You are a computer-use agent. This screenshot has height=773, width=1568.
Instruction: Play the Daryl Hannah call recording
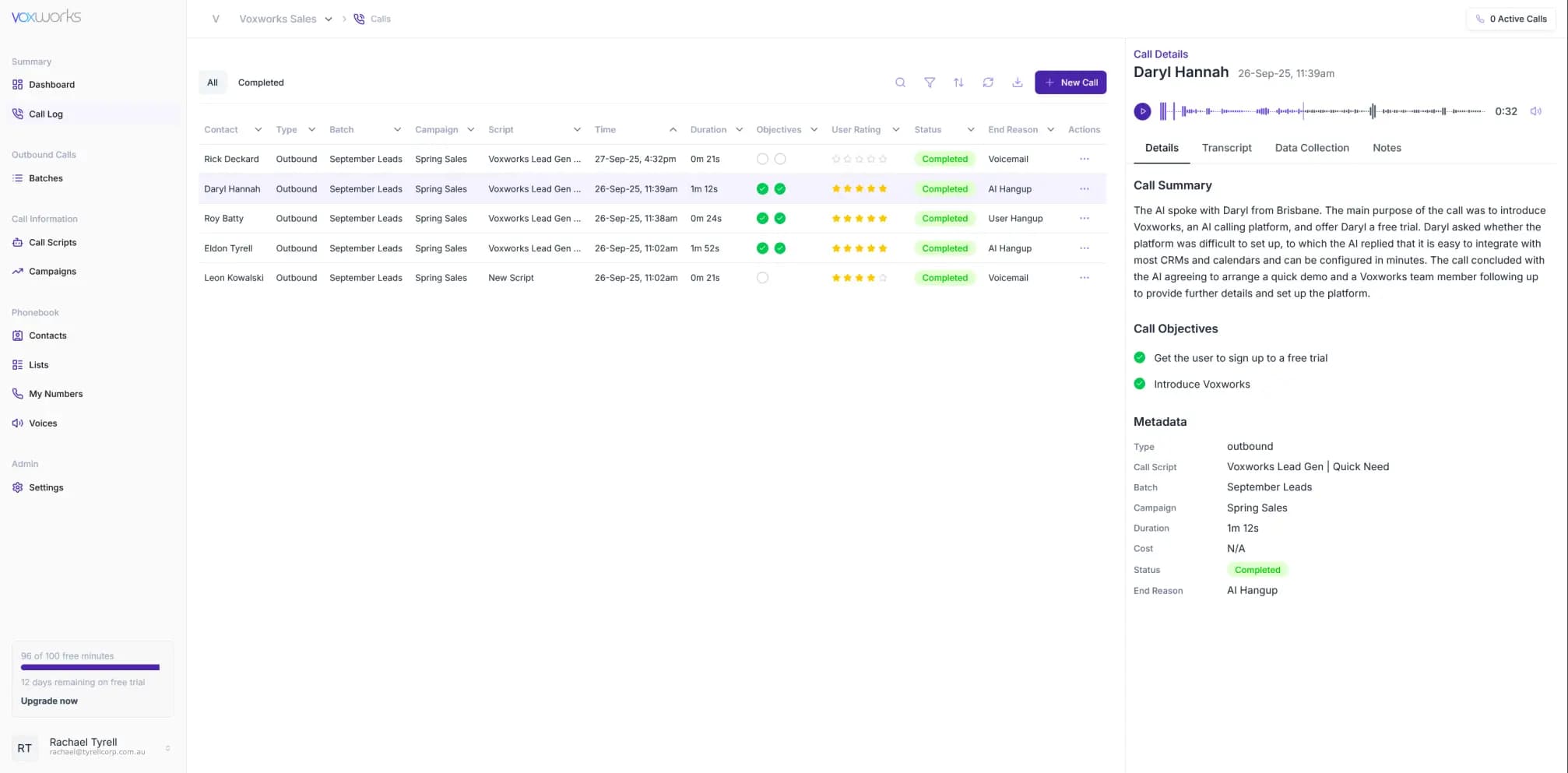click(1142, 111)
